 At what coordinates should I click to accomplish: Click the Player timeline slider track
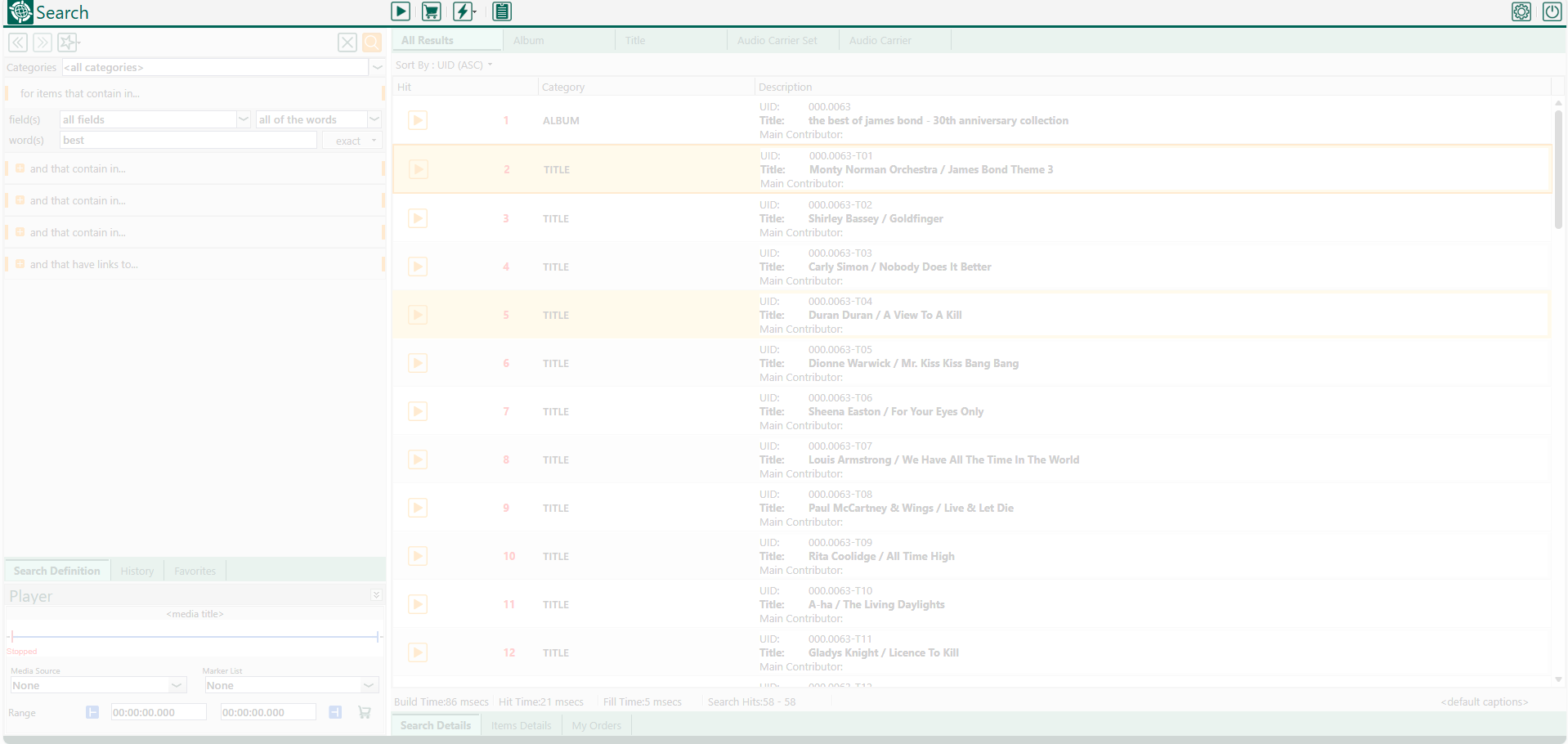coord(195,636)
